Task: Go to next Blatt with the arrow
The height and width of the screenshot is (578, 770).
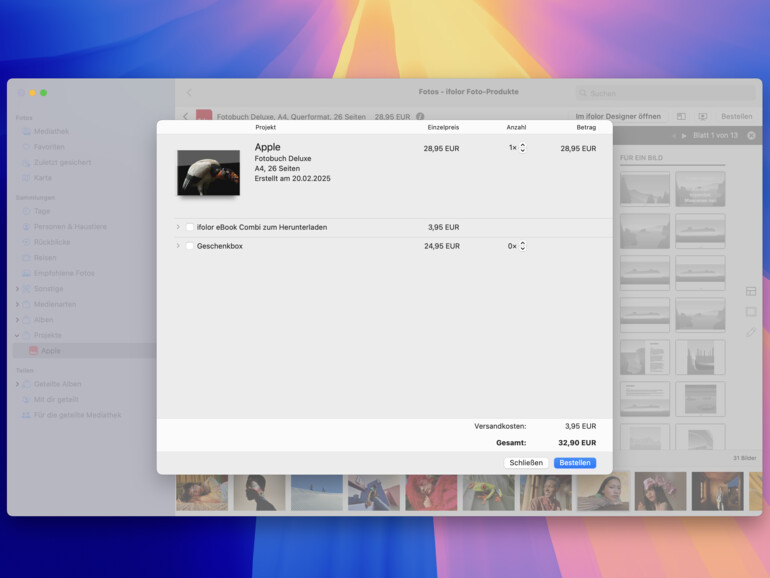Action: (x=684, y=135)
